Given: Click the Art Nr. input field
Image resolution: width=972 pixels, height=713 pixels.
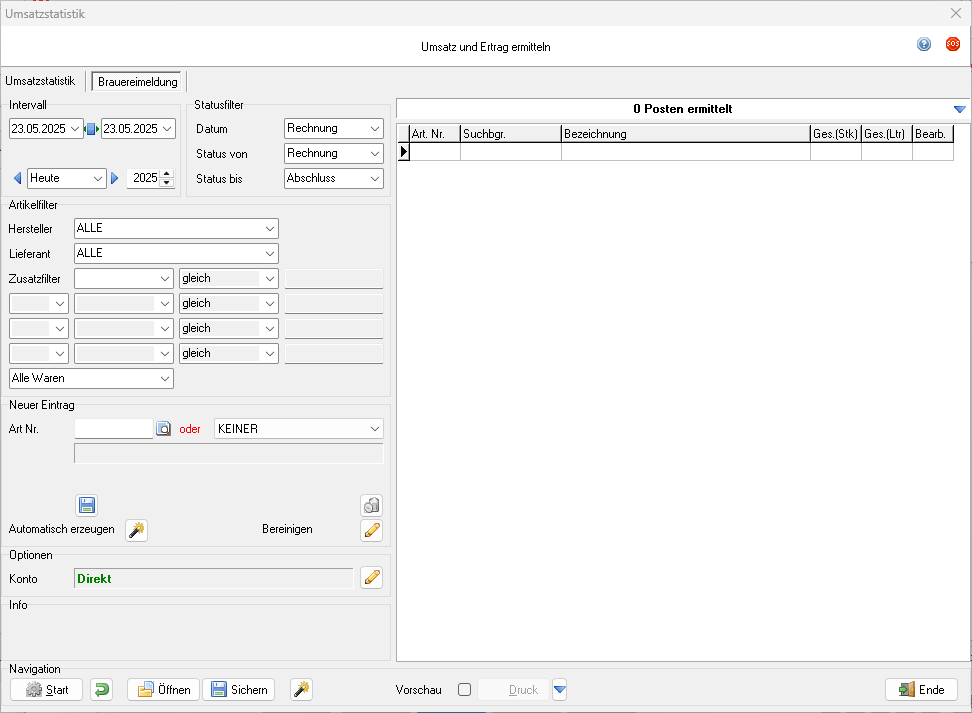Looking at the screenshot, I should tap(113, 429).
